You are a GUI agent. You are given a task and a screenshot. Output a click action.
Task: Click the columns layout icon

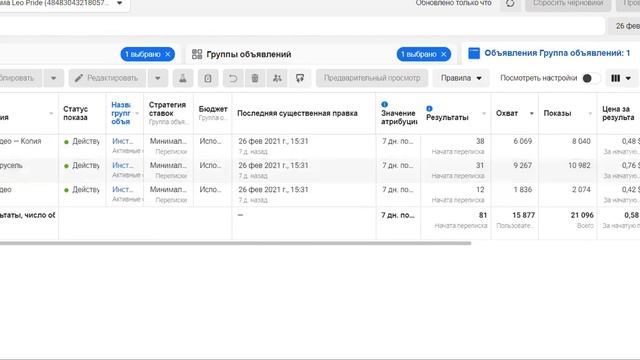[x=616, y=78]
